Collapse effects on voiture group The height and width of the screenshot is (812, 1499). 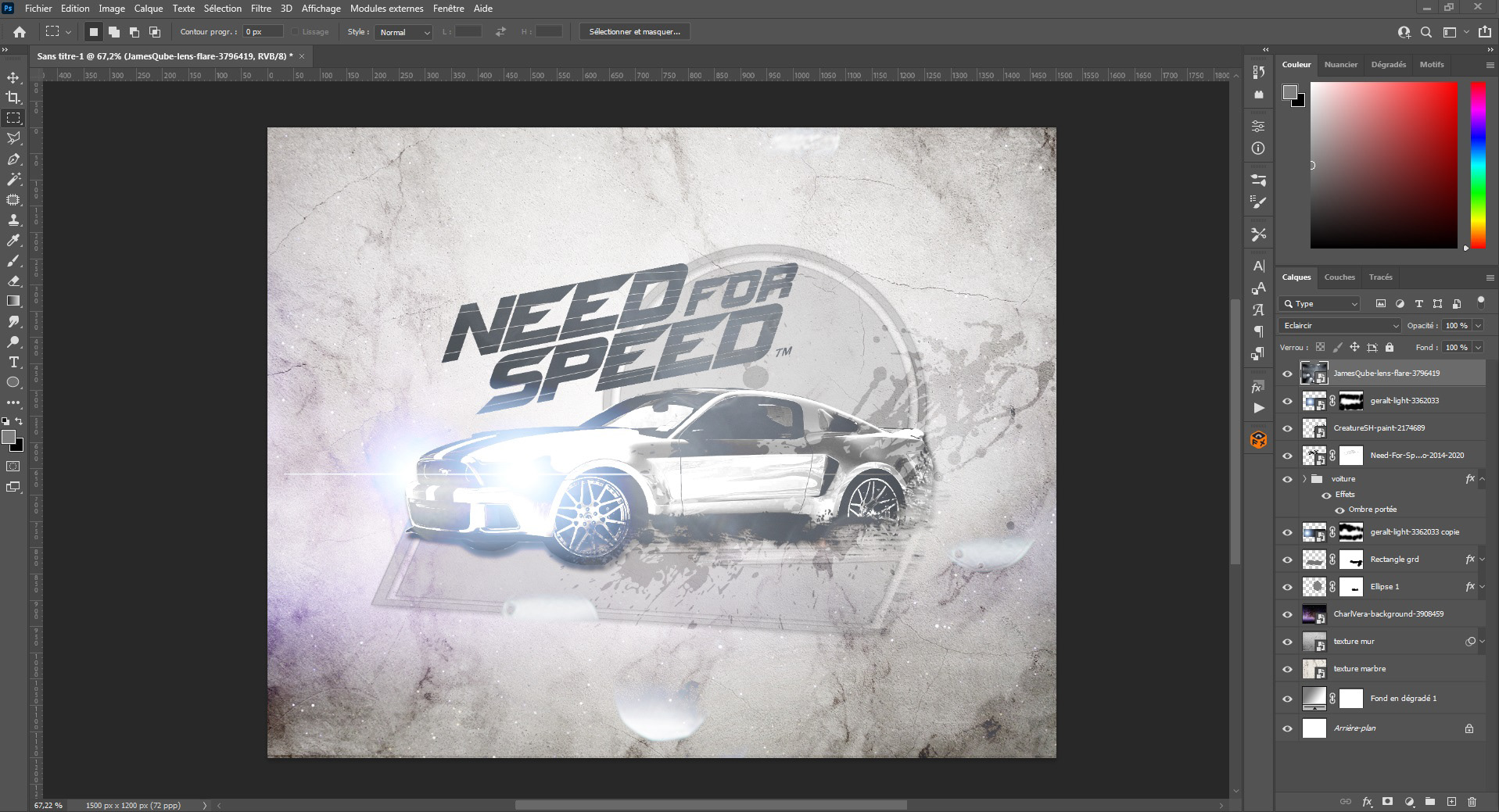[1483, 479]
